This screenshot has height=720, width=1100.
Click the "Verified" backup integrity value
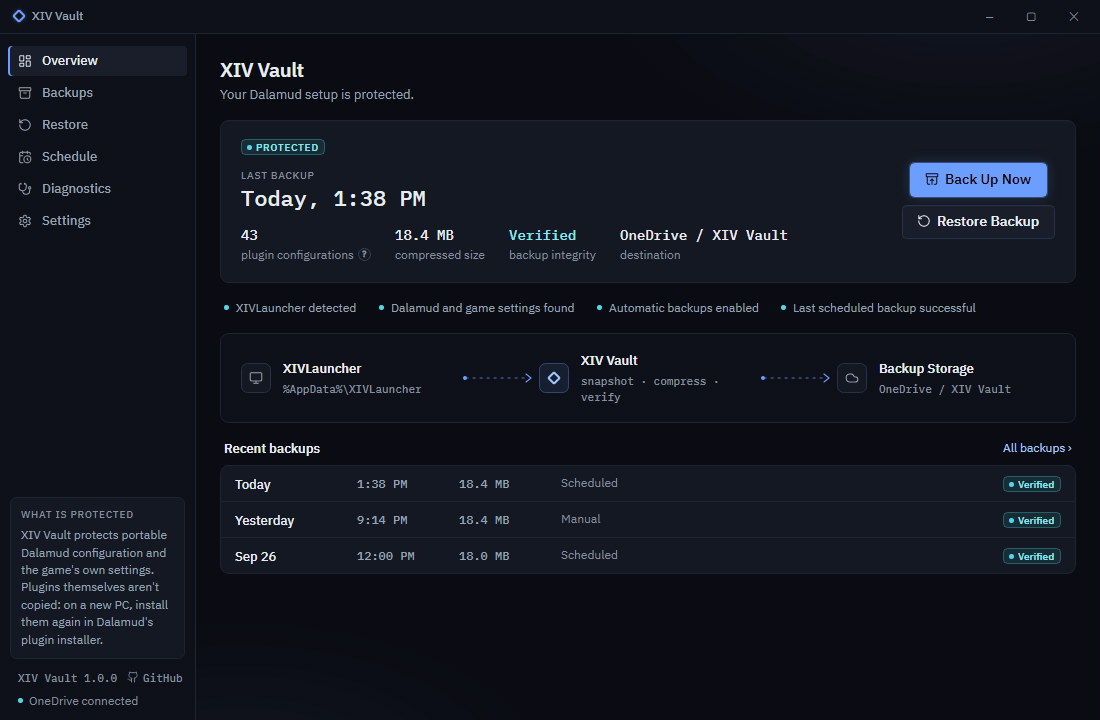[x=542, y=235]
